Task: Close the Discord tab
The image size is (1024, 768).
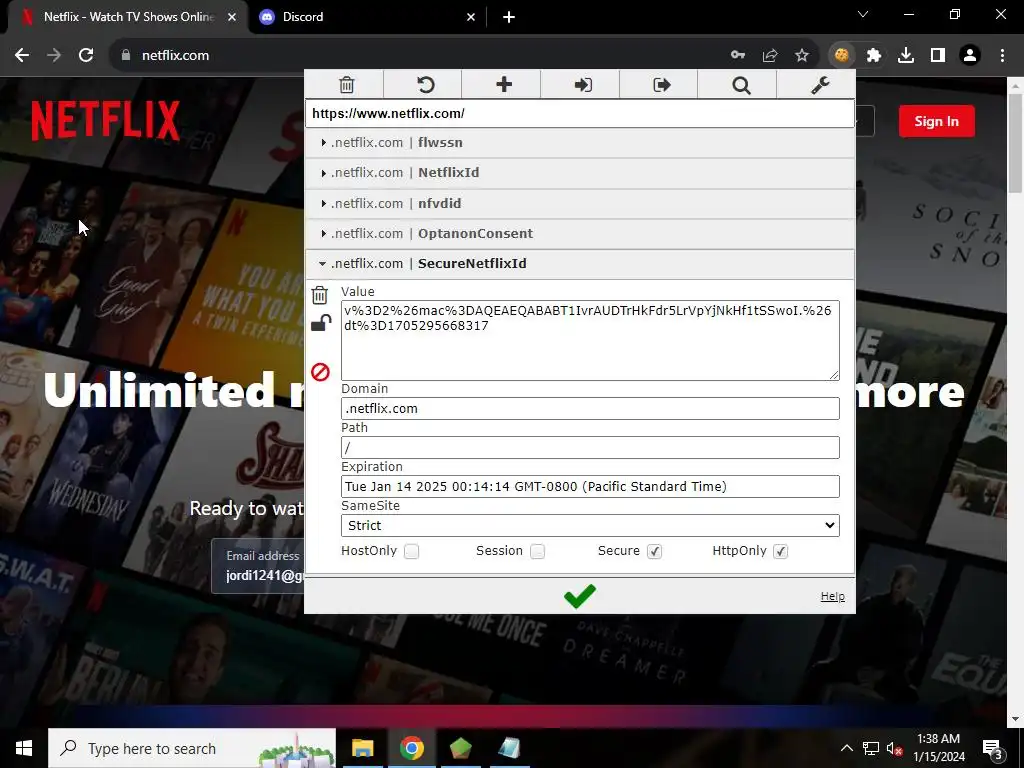Action: [471, 17]
